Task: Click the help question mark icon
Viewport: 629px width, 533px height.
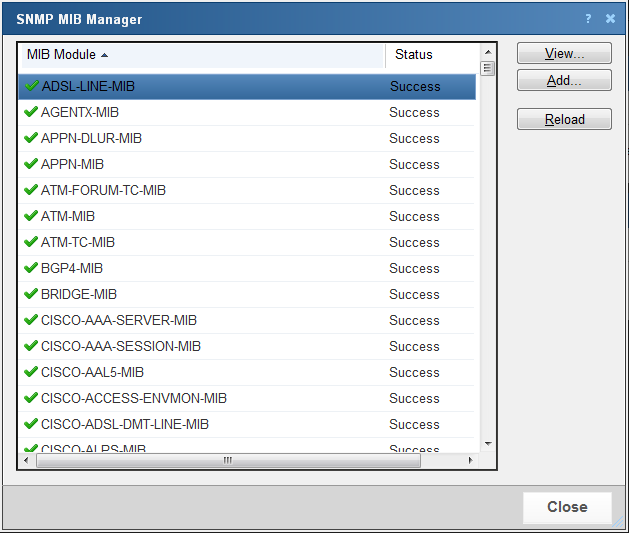Action: point(588,19)
